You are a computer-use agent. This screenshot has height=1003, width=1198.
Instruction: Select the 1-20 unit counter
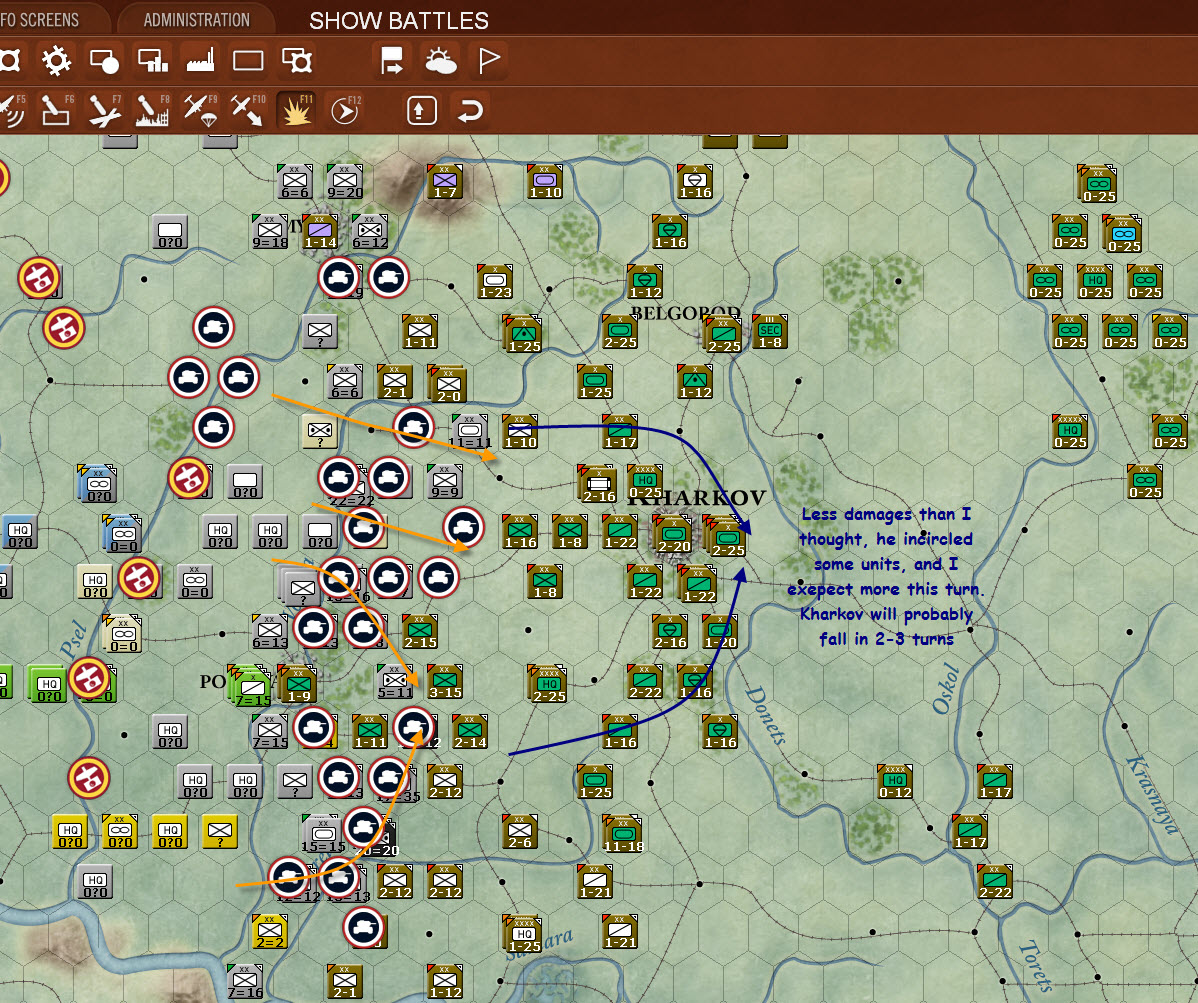coord(720,631)
